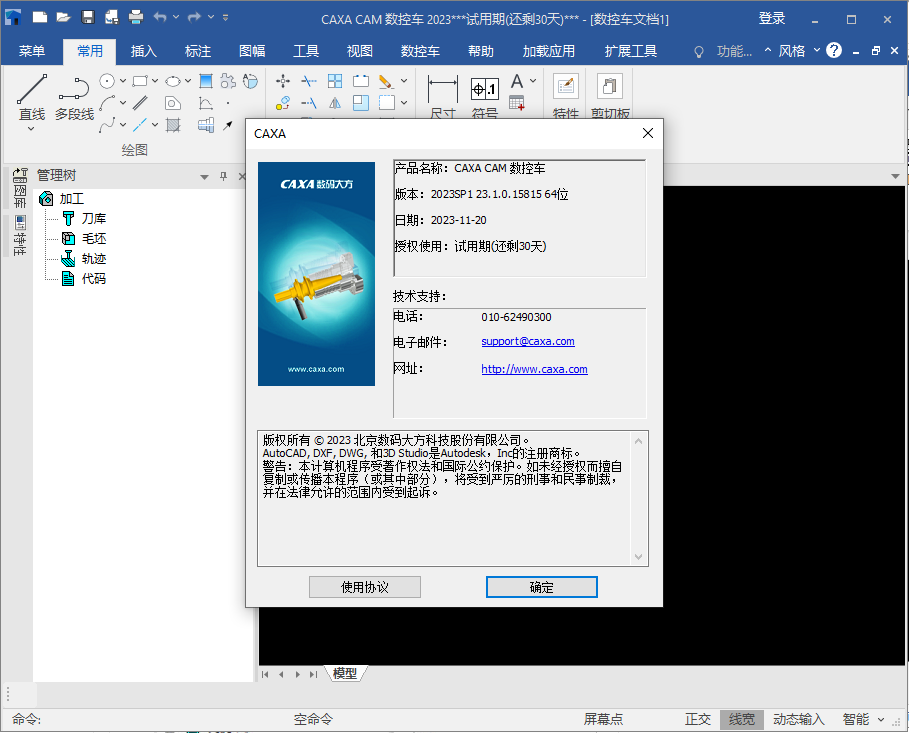Select the 直线 (line) drawing tool

click(x=32, y=96)
